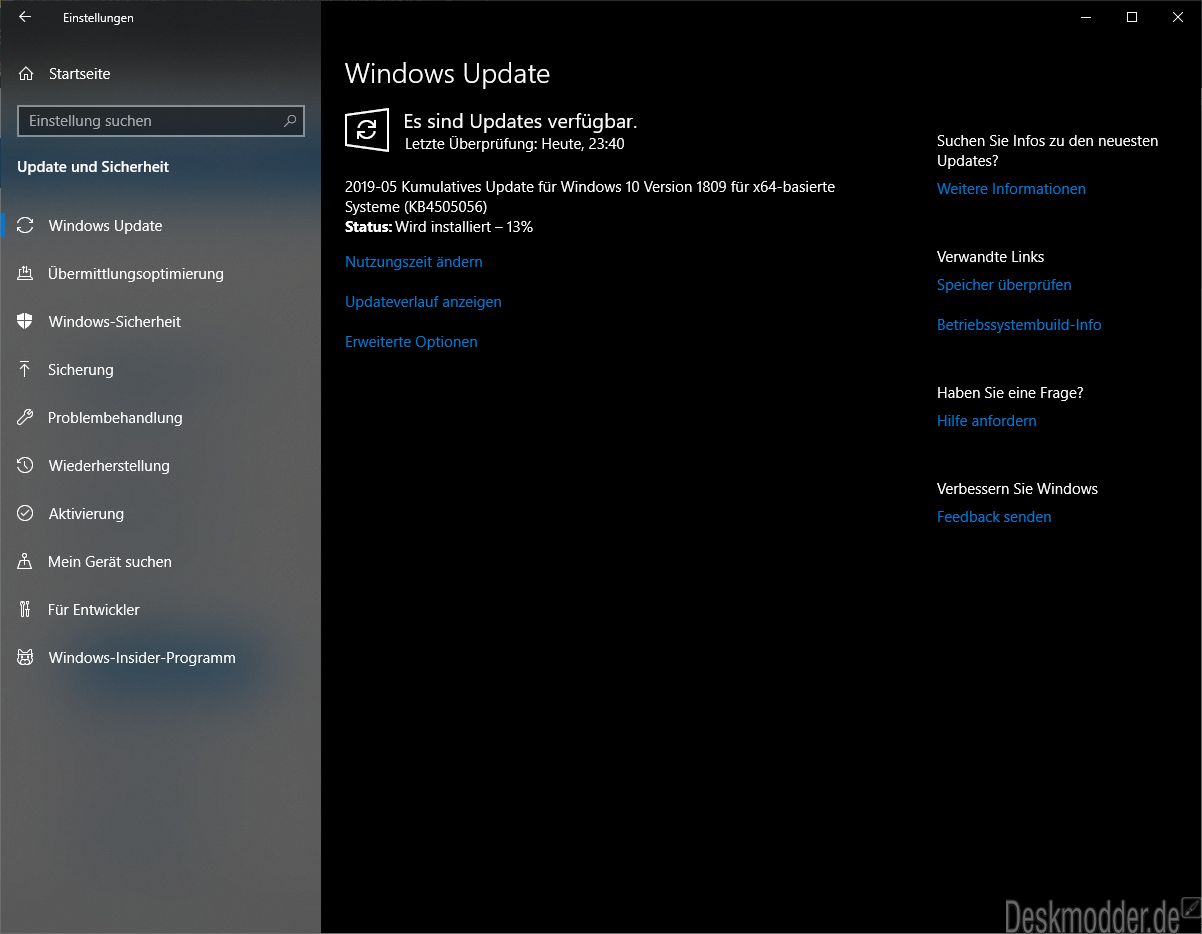Click Weitere Informationen link
1202x934 pixels.
pos(1011,189)
